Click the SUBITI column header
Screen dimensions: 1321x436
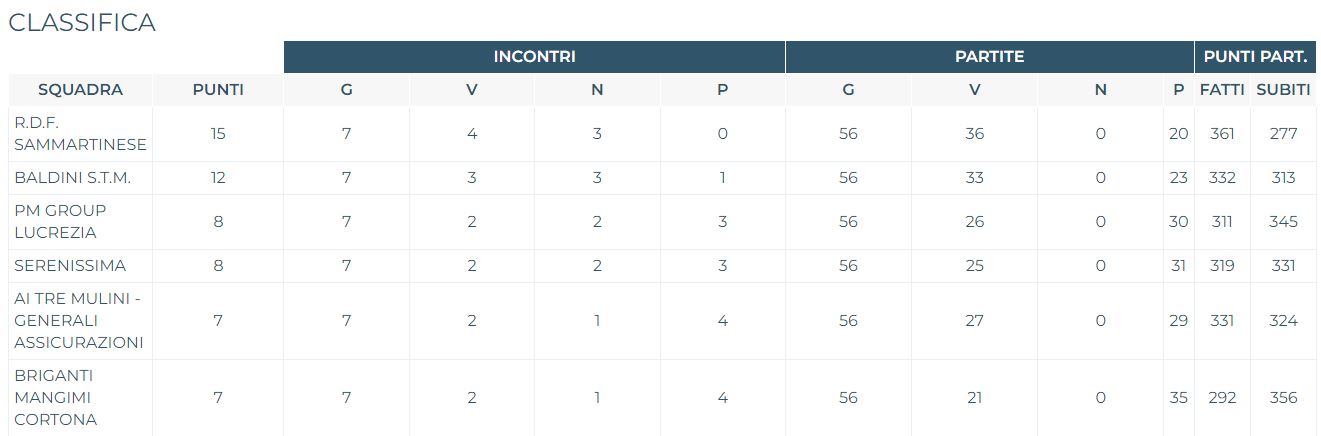pos(1283,90)
